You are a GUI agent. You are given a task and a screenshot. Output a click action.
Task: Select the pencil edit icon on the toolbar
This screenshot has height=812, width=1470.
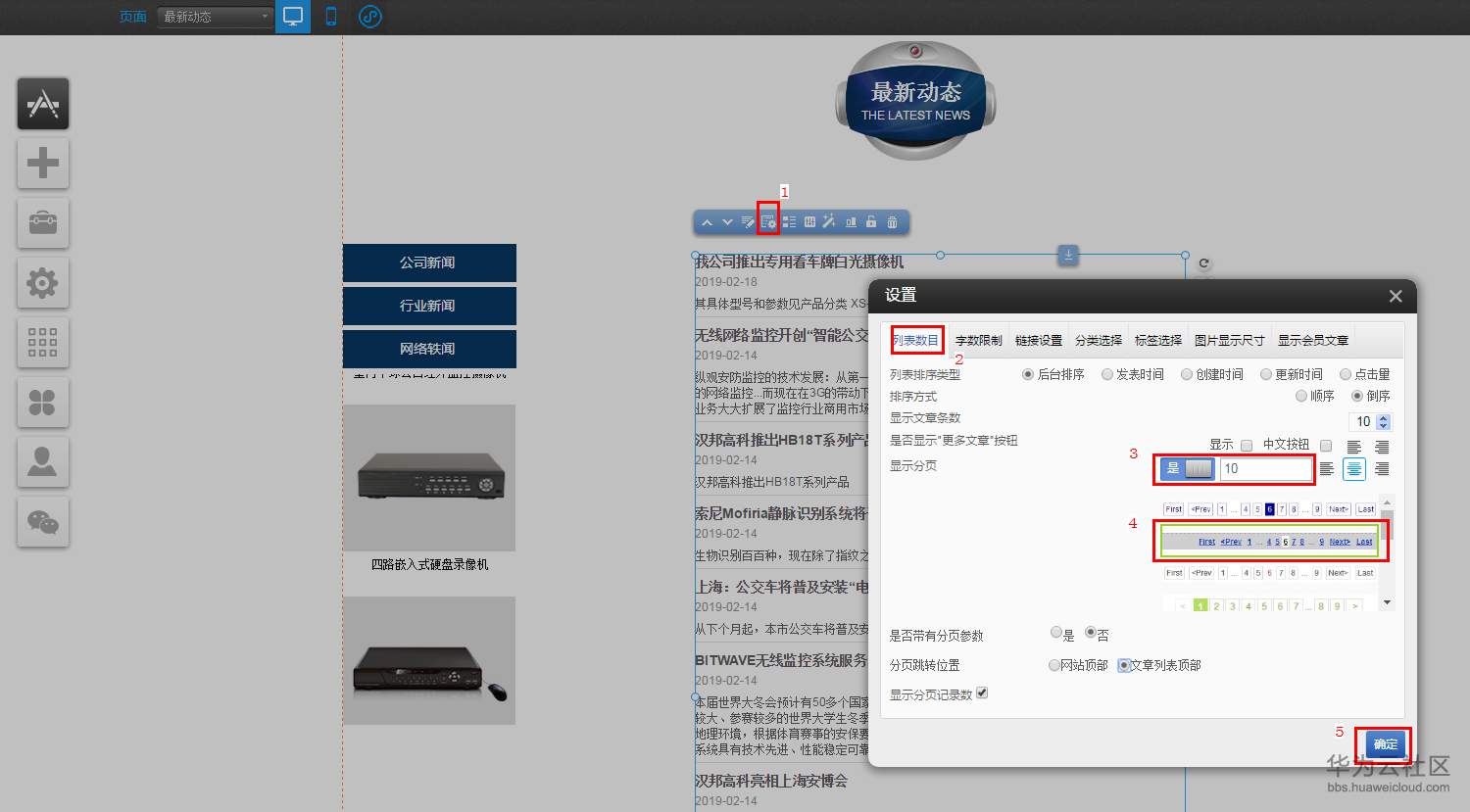click(748, 221)
